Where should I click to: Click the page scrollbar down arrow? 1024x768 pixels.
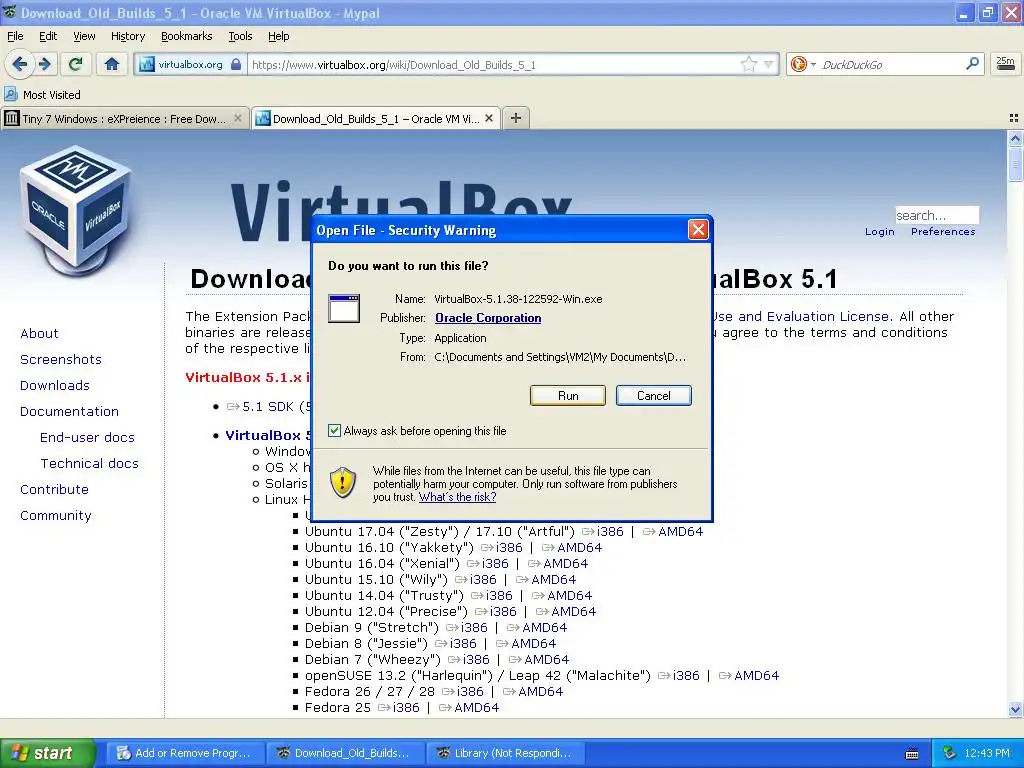(x=1015, y=709)
